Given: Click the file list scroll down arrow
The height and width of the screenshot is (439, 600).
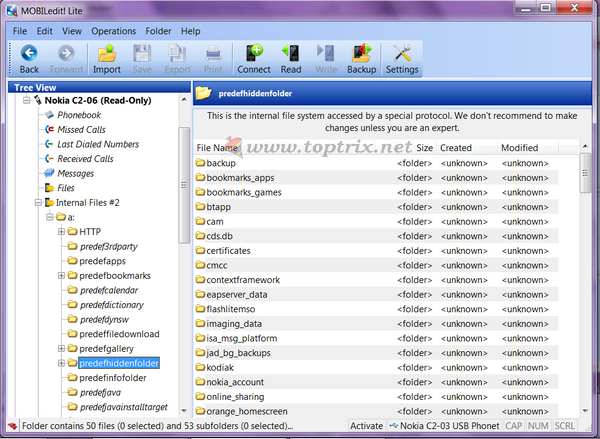Looking at the screenshot, I should click(x=585, y=411).
